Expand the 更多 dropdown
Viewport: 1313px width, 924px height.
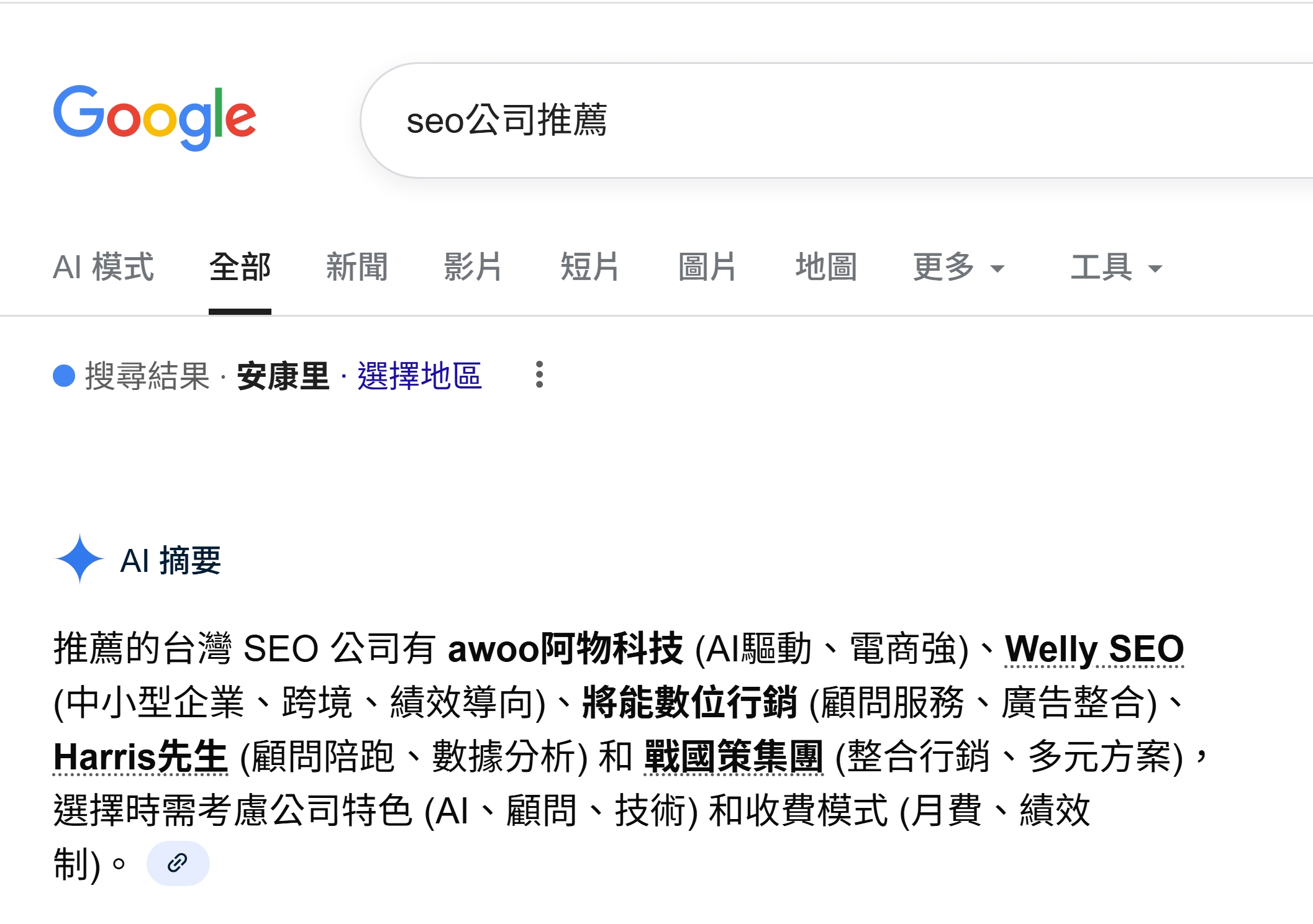click(958, 268)
